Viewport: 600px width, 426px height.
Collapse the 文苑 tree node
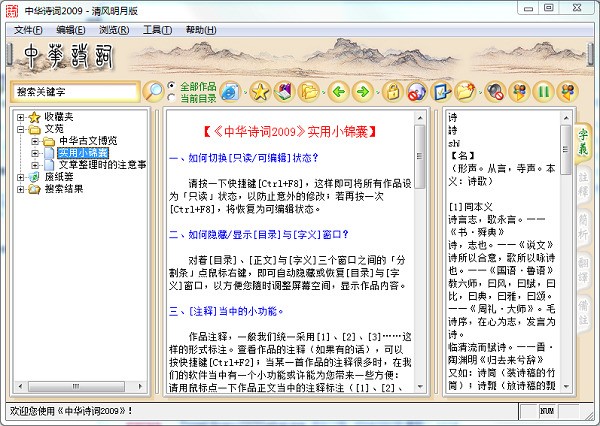point(21,129)
